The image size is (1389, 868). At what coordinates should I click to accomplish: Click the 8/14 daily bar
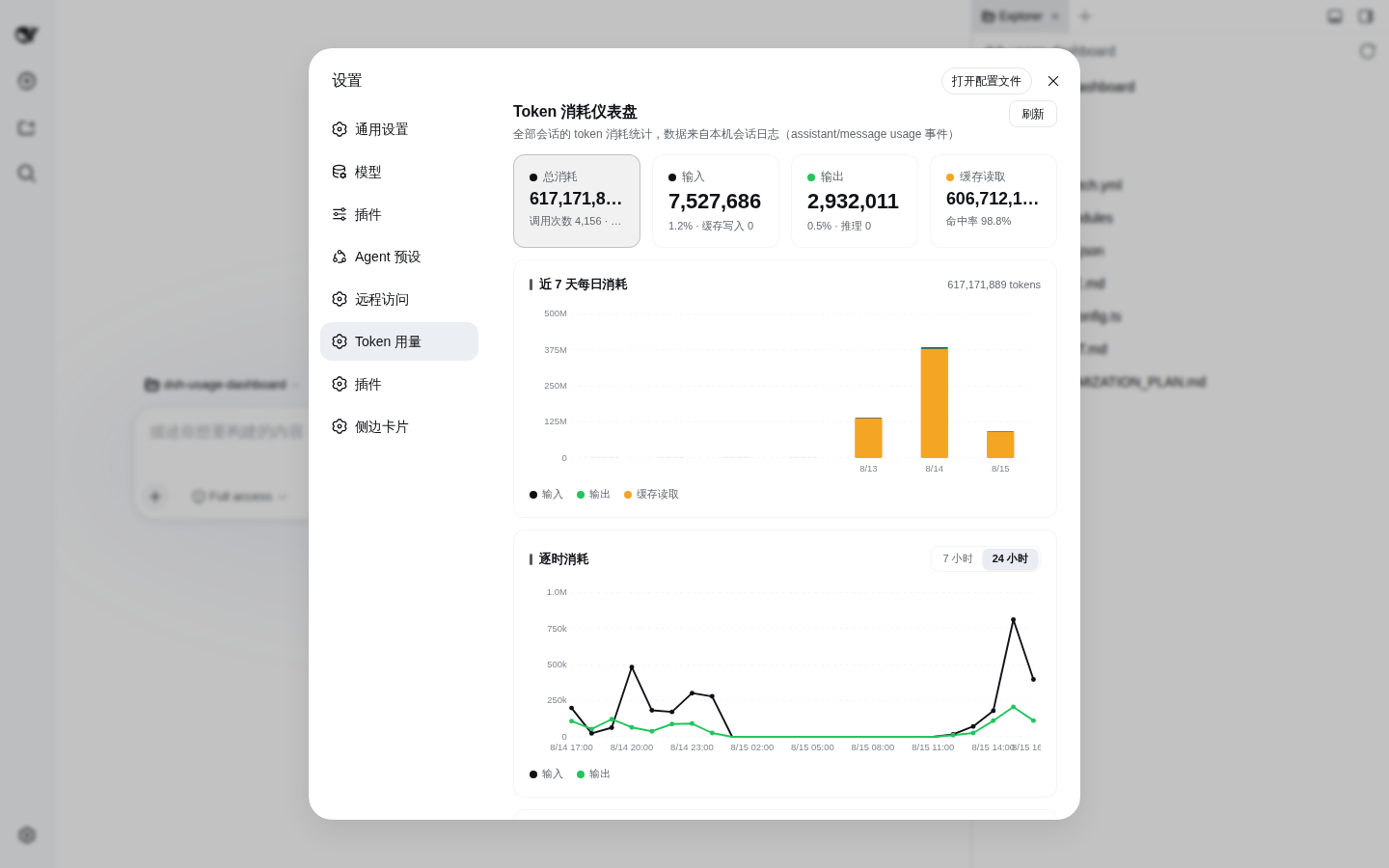coord(935,402)
